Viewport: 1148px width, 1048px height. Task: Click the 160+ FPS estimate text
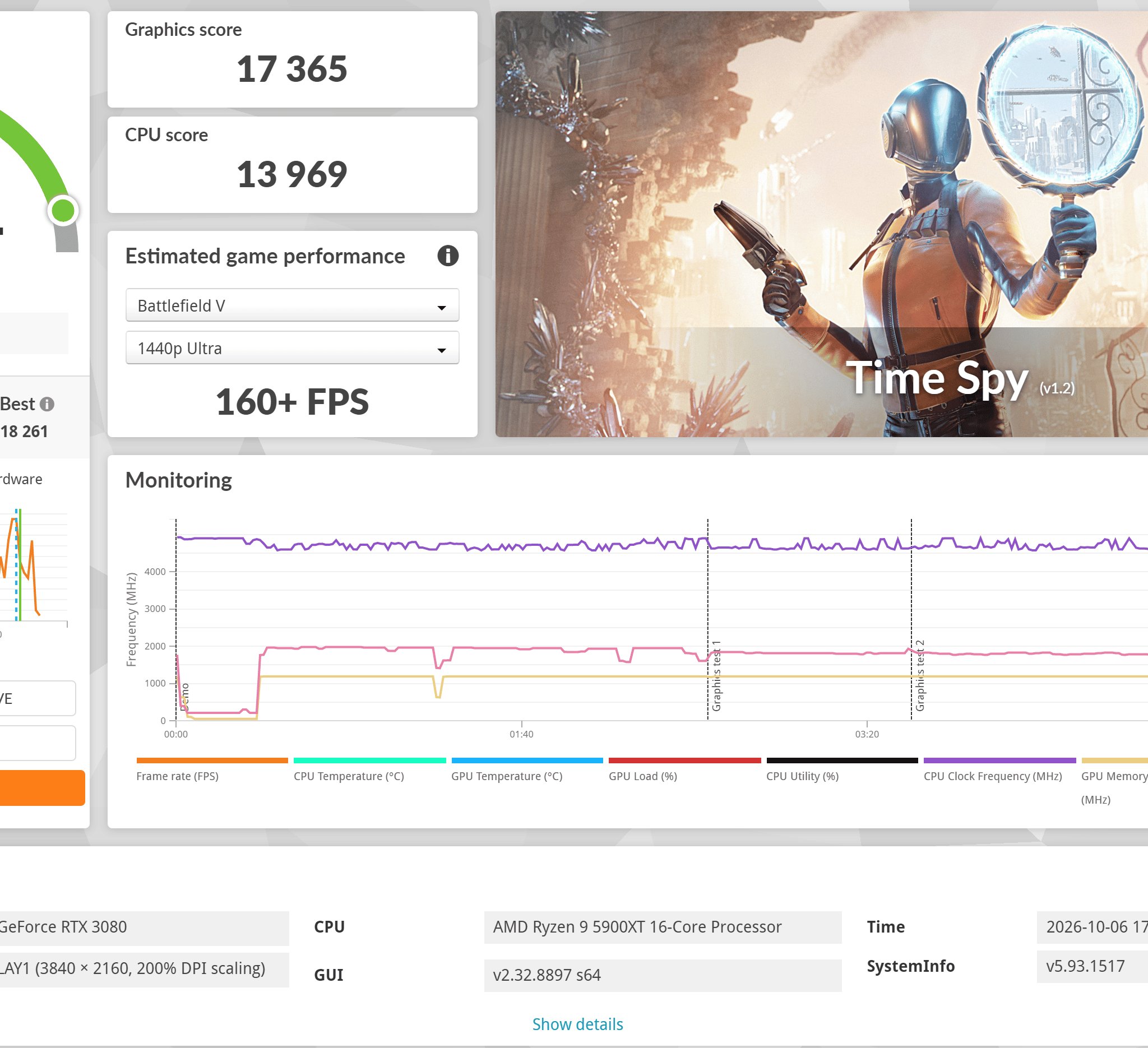[291, 402]
